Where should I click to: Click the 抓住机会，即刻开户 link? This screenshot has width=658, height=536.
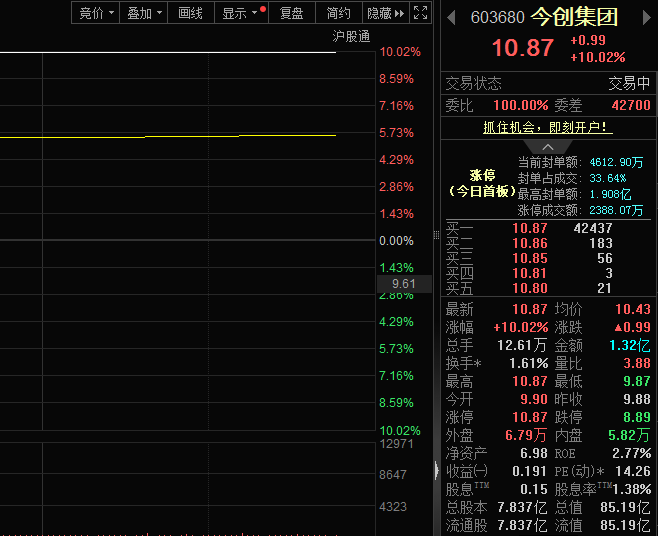coord(548,127)
